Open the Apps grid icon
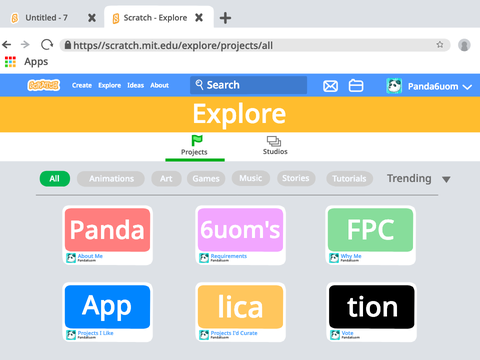The height and width of the screenshot is (360, 480). (10, 62)
